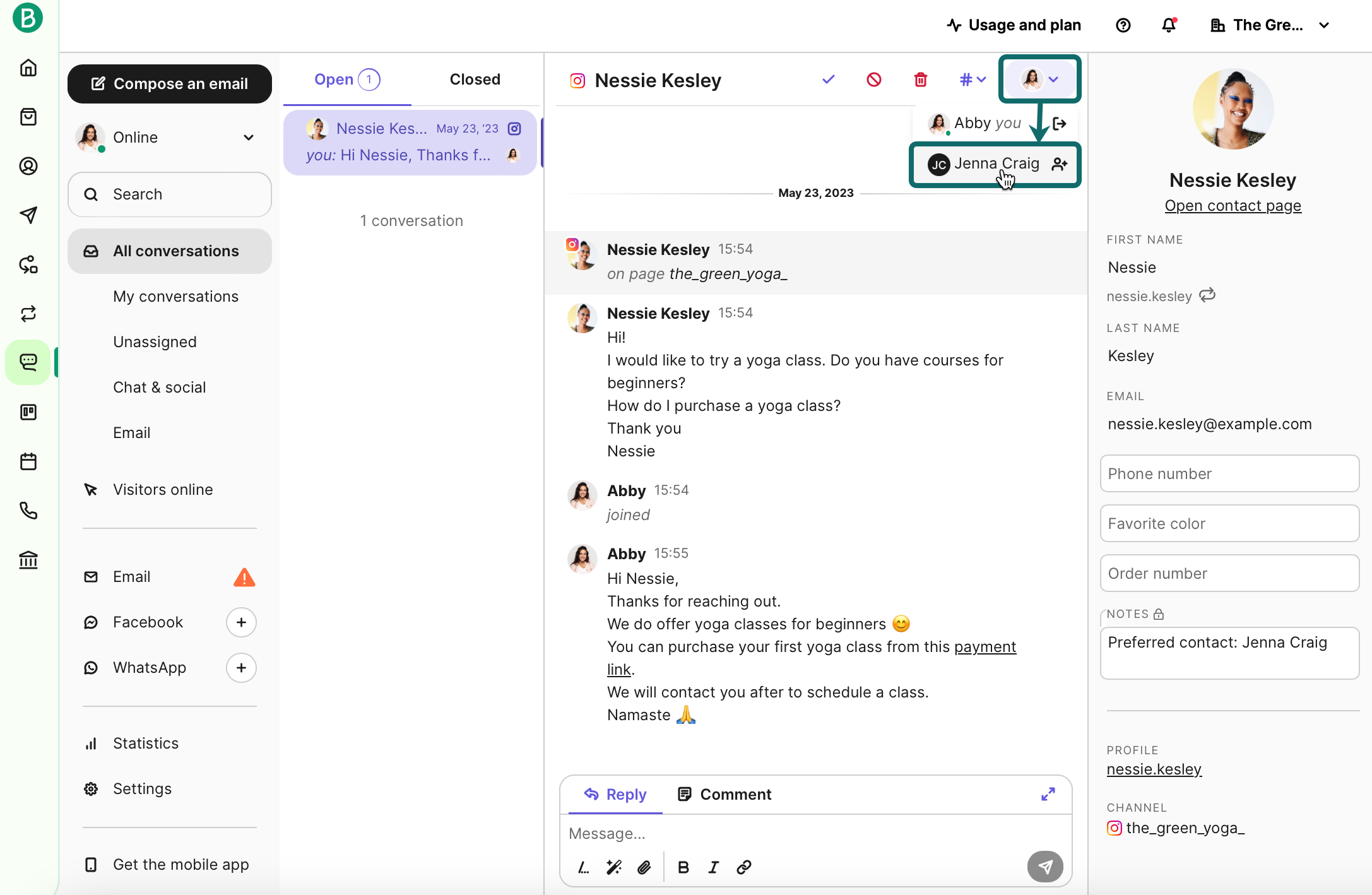
Task: Expand the hashtag tags dropdown
Action: click(972, 80)
